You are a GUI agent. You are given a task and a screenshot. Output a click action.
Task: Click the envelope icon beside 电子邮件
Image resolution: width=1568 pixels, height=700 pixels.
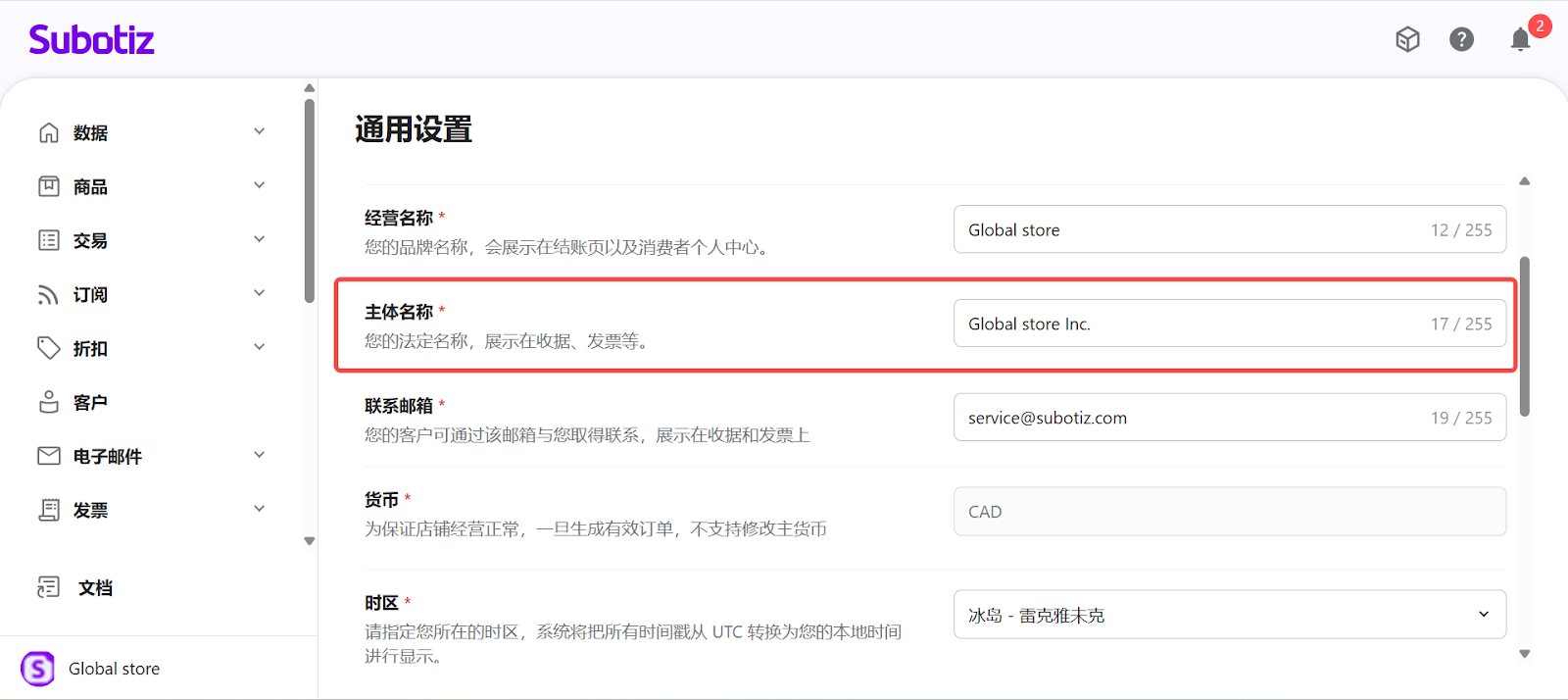tap(49, 456)
